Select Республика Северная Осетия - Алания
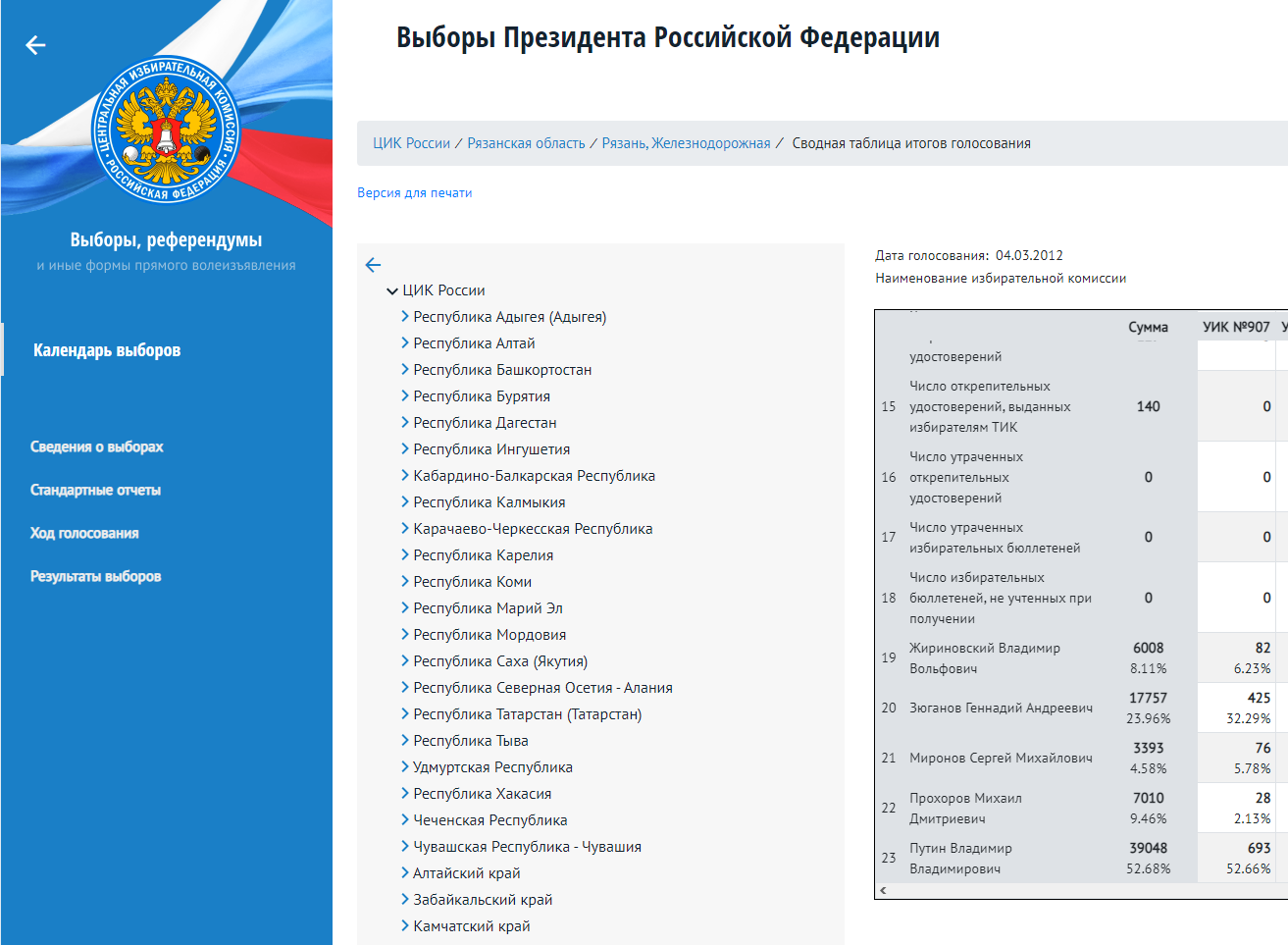The height and width of the screenshot is (945, 1288). [x=542, y=688]
